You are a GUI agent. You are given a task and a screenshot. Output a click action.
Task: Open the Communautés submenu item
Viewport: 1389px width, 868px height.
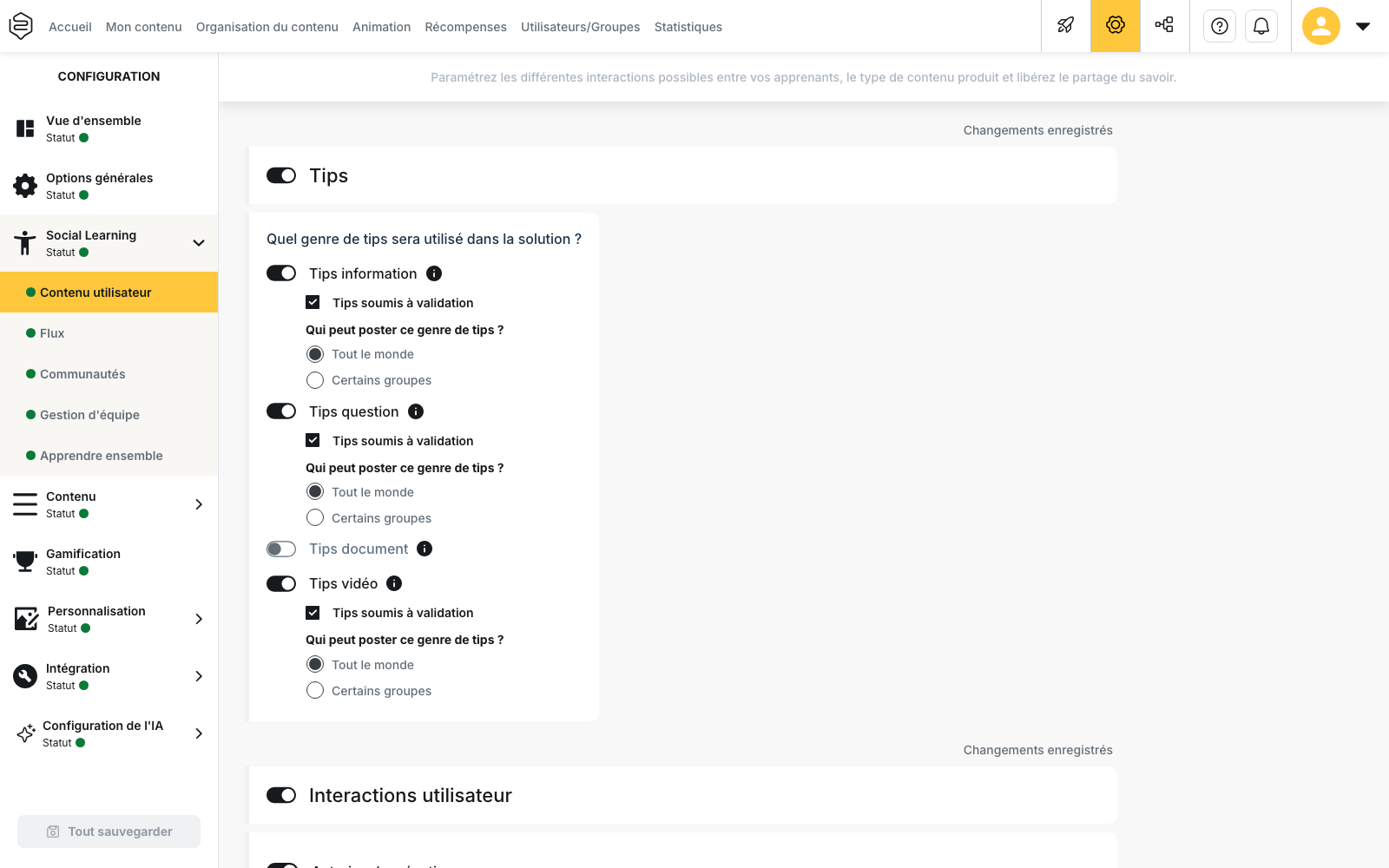tap(109, 374)
